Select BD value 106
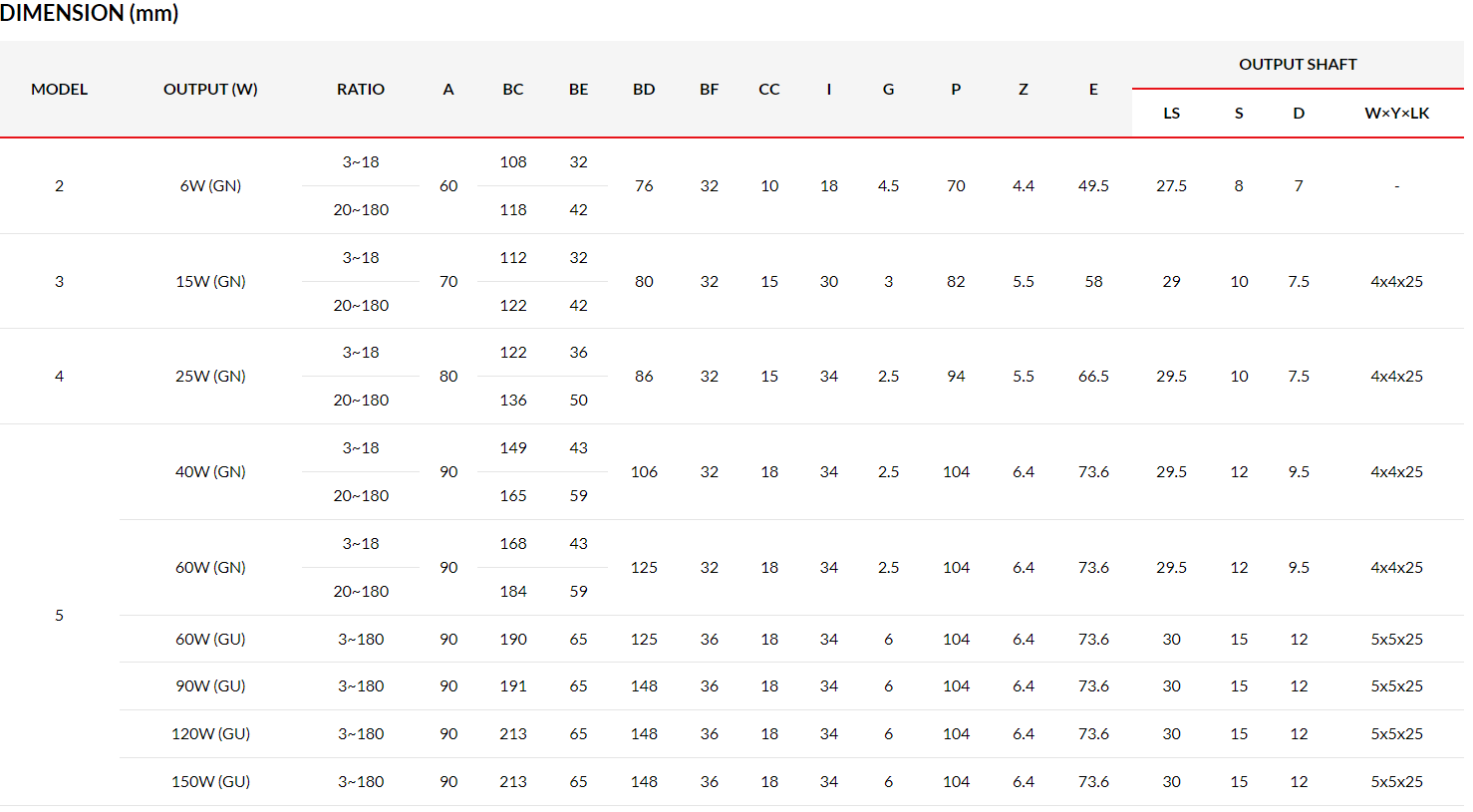This screenshot has width=1473, height=812. (644, 471)
